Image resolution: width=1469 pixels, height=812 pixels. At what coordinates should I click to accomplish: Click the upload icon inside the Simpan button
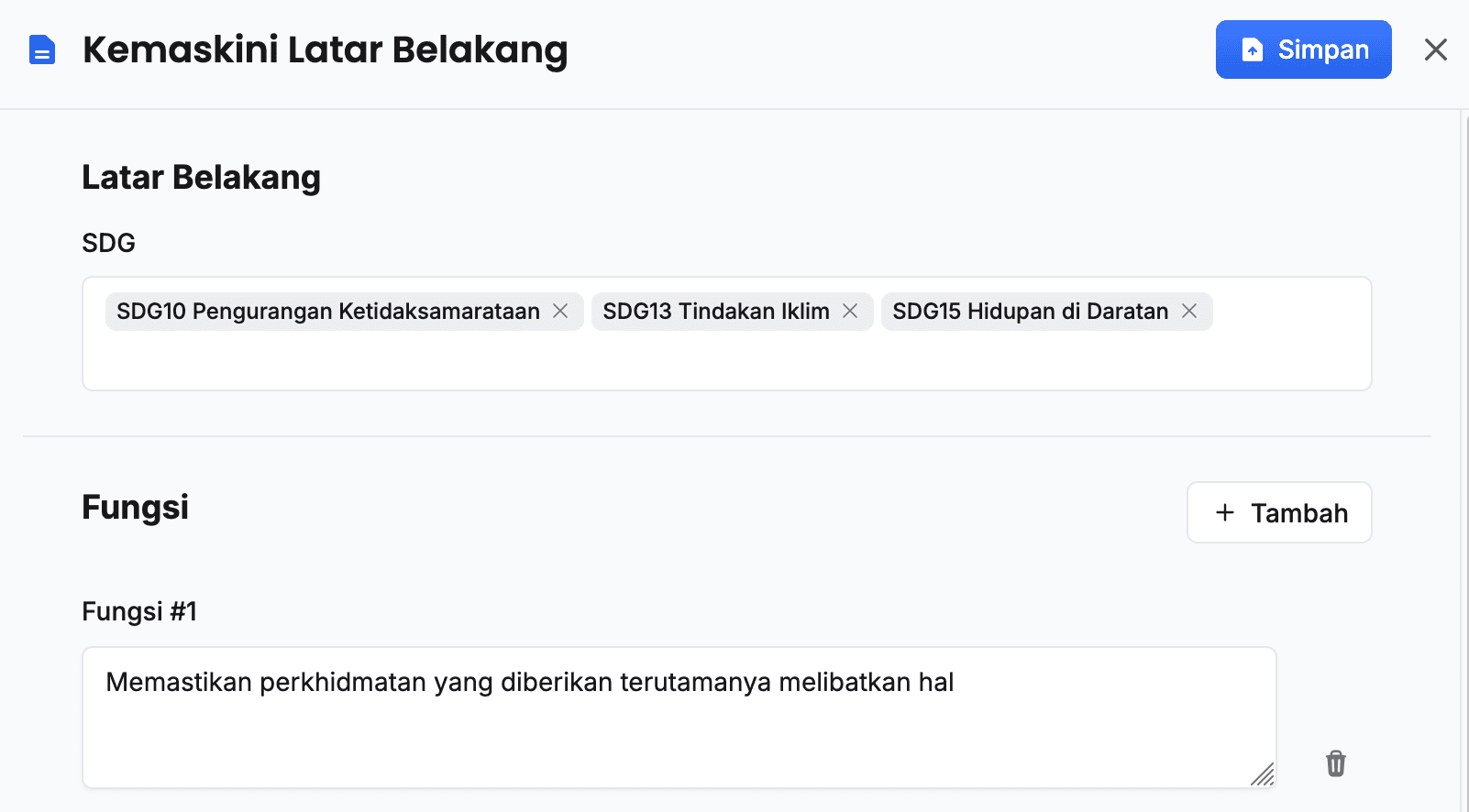pyautogui.click(x=1253, y=49)
